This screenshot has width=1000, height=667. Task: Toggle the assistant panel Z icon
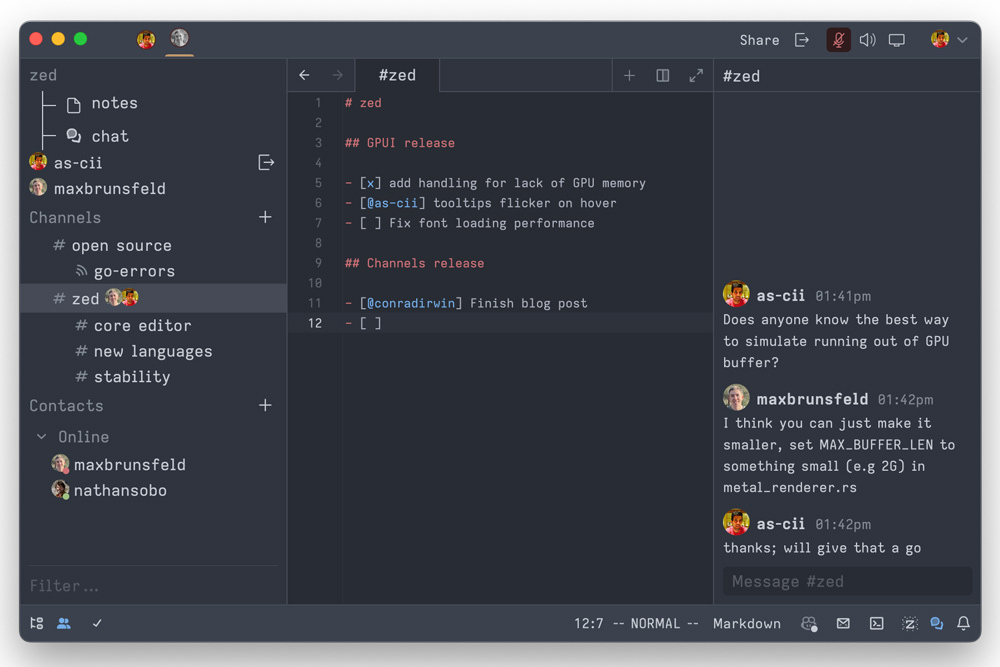tap(909, 623)
